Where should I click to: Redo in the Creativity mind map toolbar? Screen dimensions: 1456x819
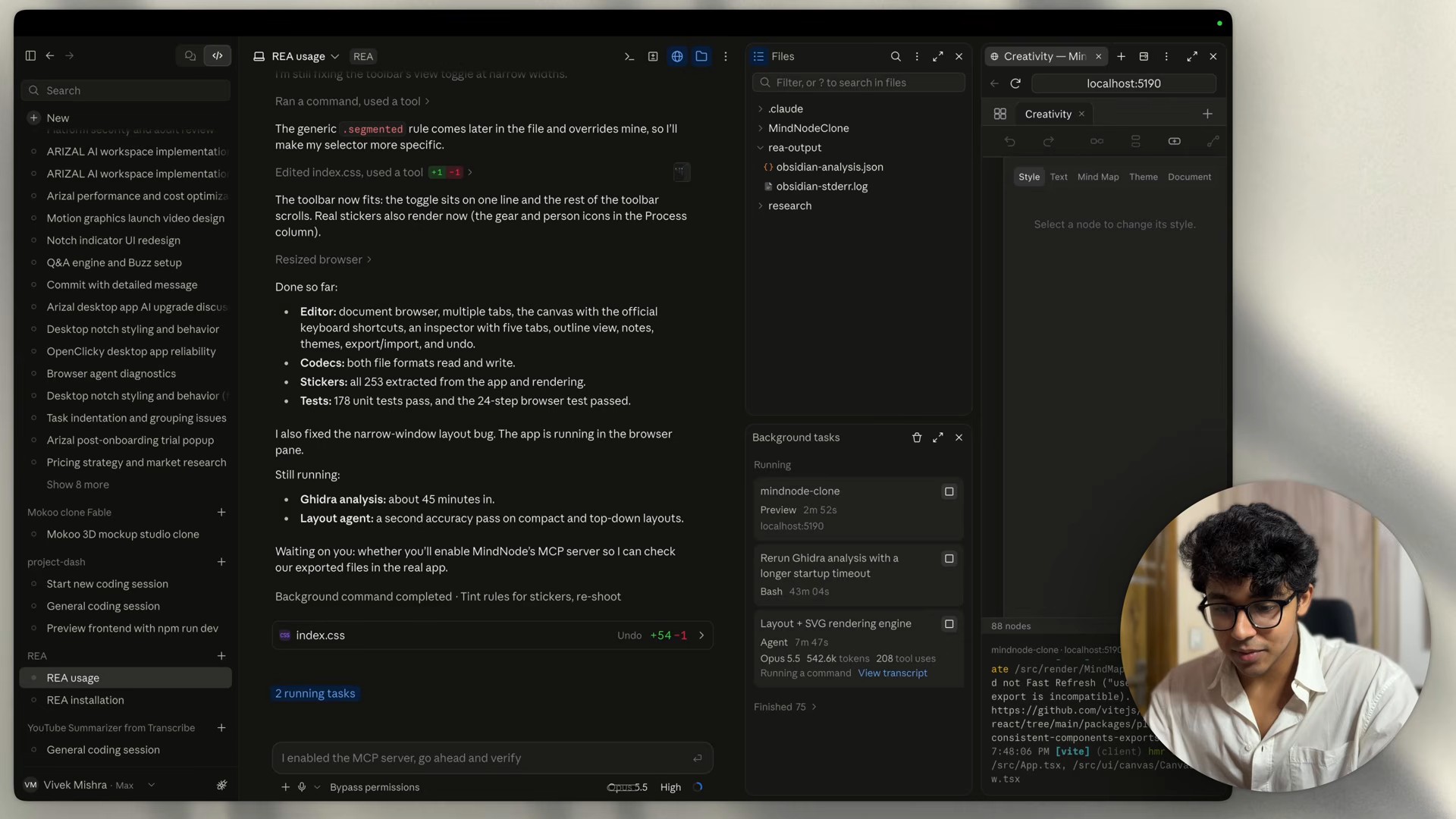coord(1049,141)
